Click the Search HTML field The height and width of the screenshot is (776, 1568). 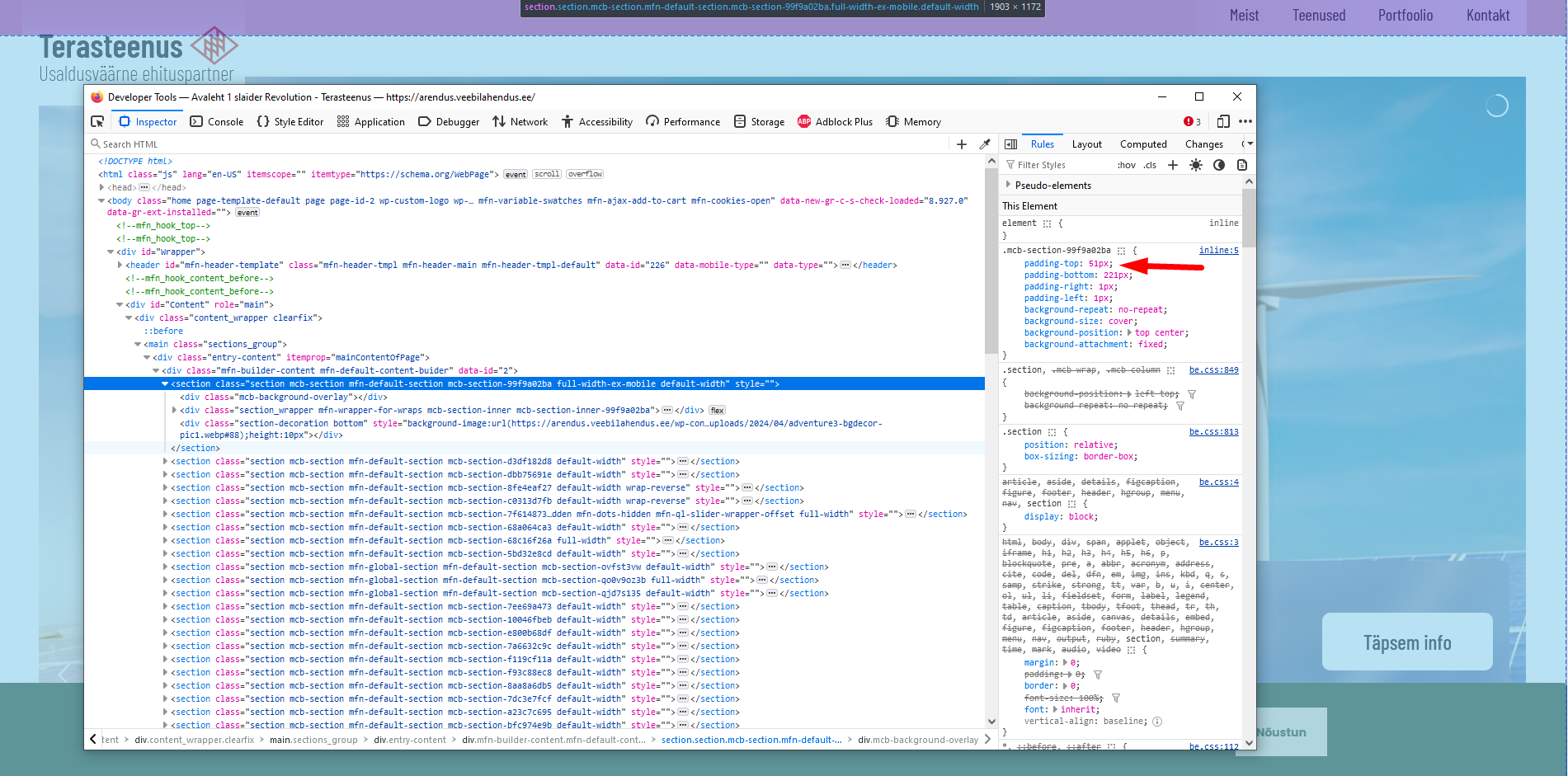click(x=520, y=144)
